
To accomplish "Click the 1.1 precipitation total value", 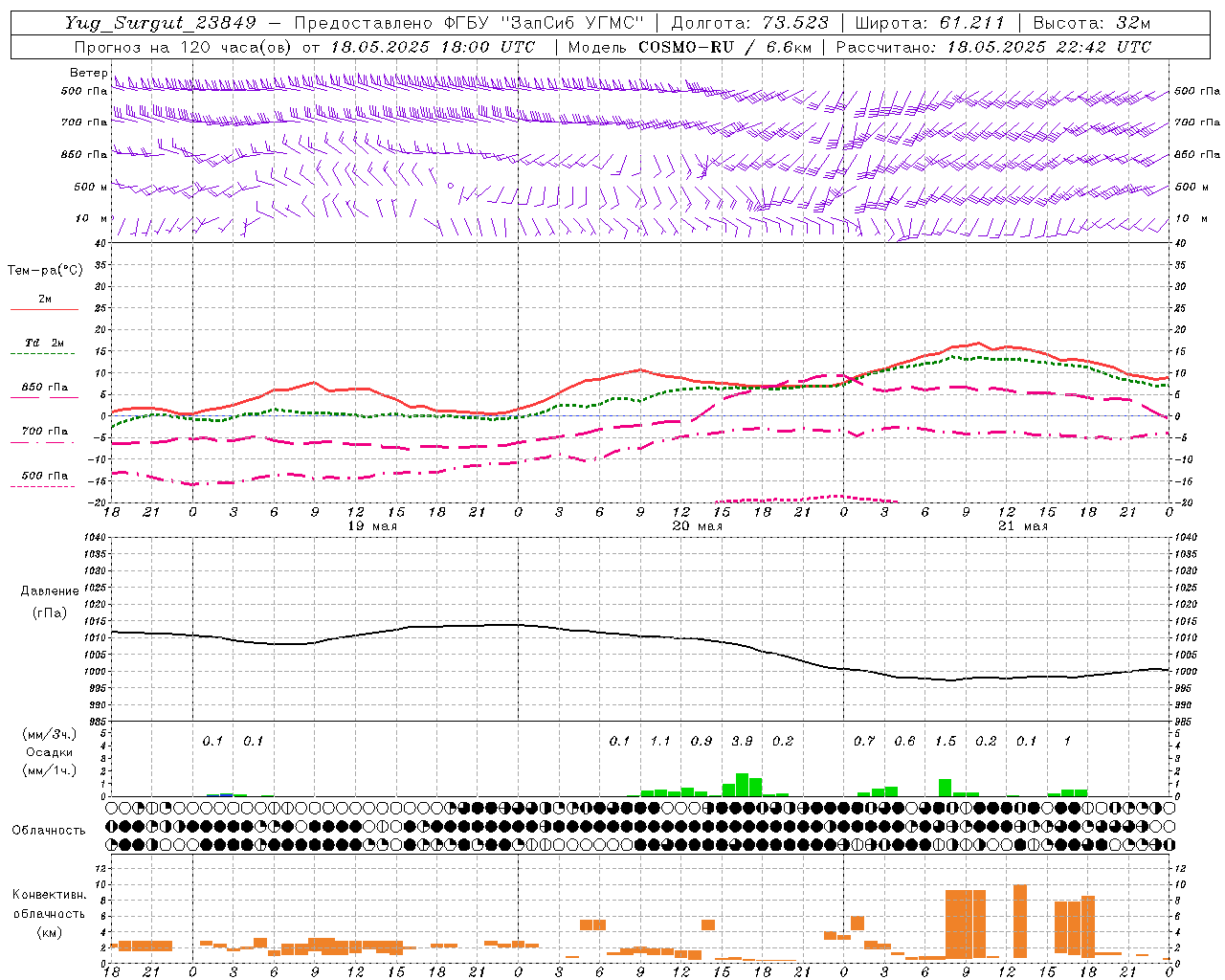I will coord(660,741).
